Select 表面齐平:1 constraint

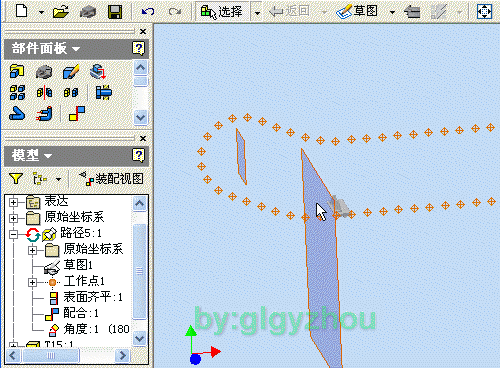click(93, 297)
